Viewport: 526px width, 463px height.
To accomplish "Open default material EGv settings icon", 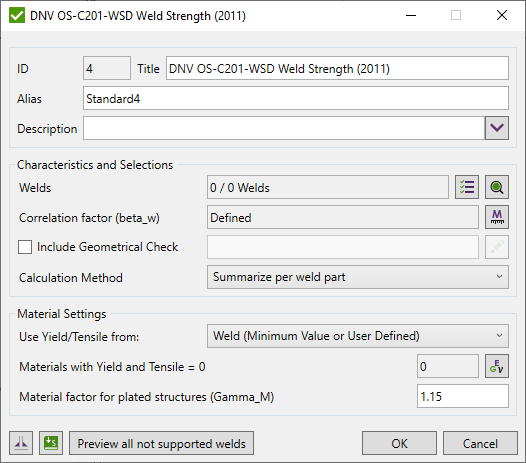I will point(496,366).
